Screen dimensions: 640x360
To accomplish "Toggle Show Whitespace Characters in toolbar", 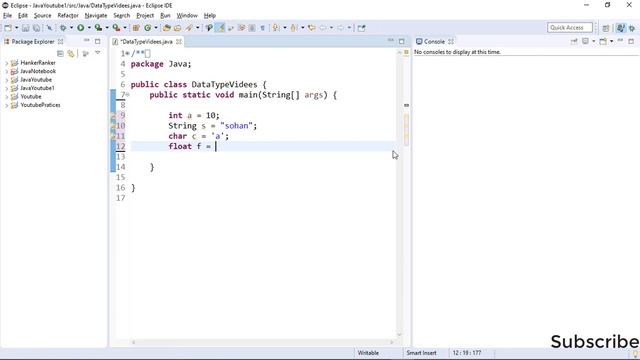I will coord(263,28).
